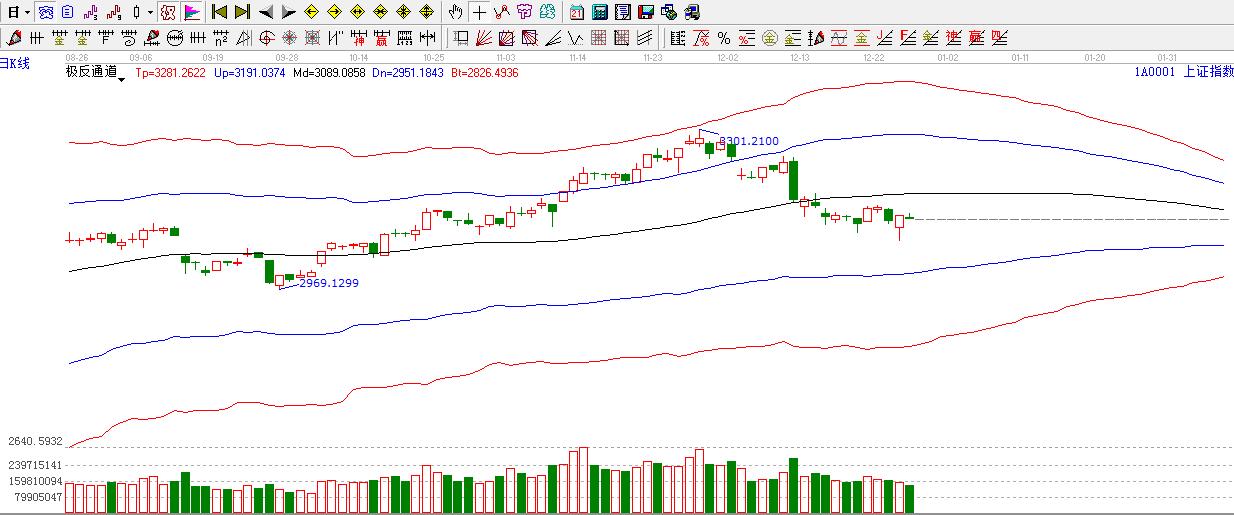Image resolution: width=1234 pixels, height=515 pixels.
Task: Activate the crosshair cursor tool
Action: pyautogui.click(x=479, y=13)
